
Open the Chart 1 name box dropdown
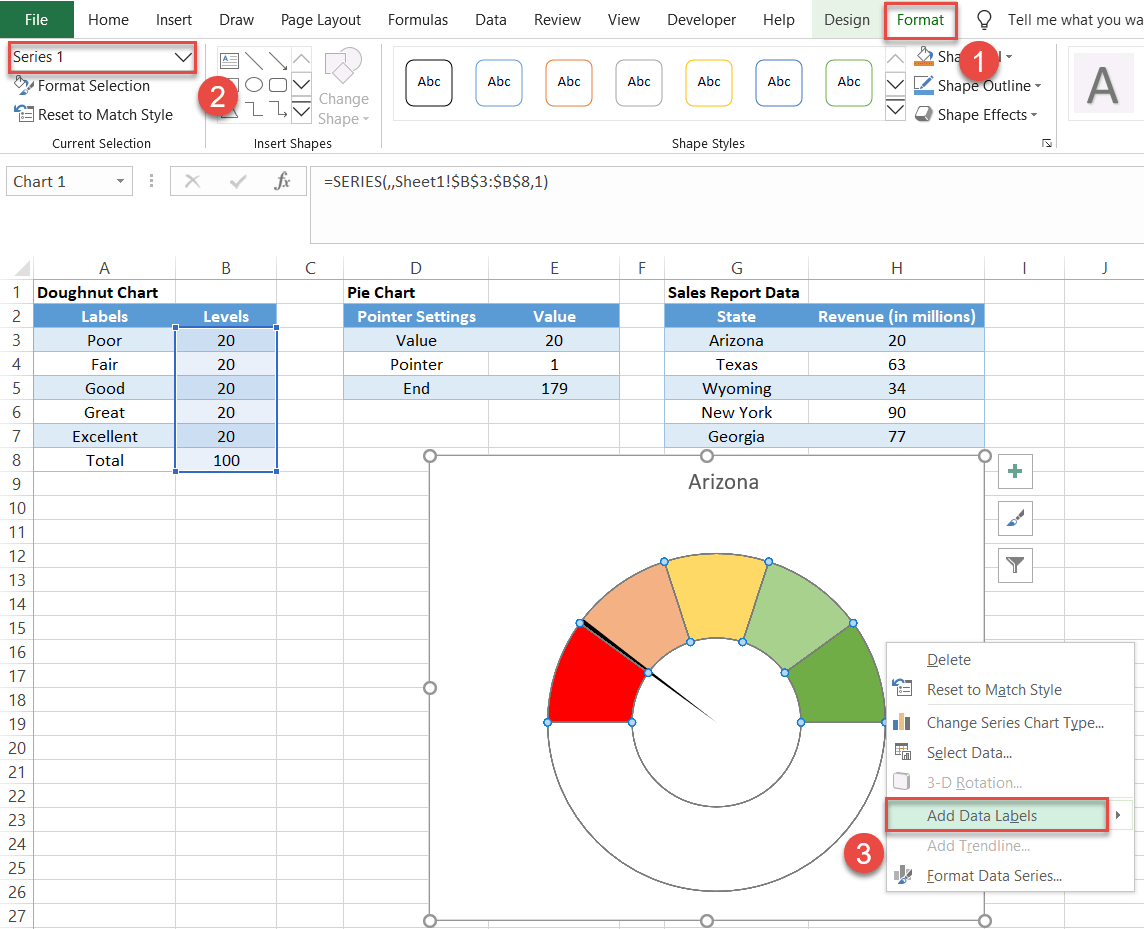(x=118, y=181)
